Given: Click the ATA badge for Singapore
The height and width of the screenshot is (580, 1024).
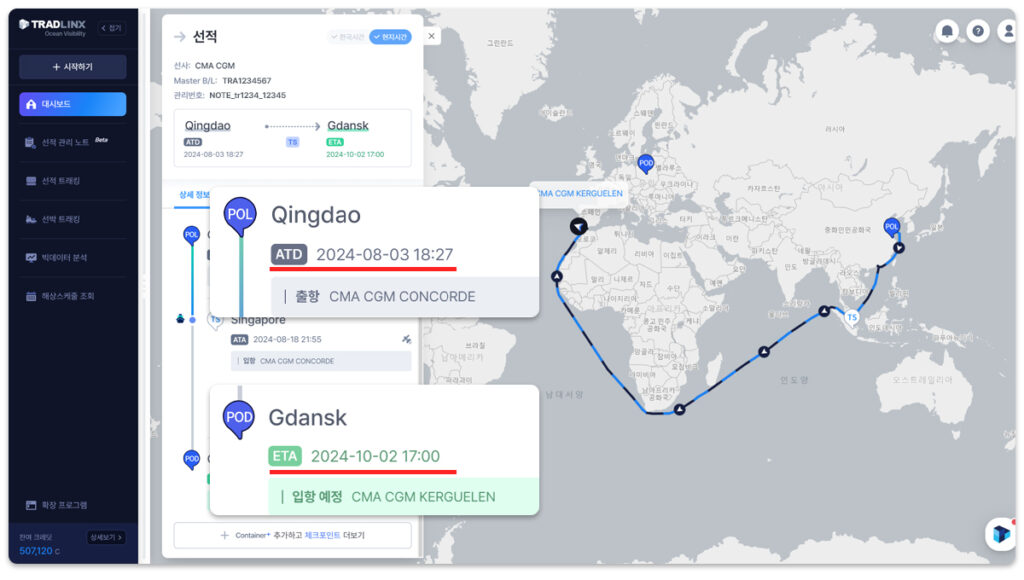Looking at the screenshot, I should tap(240, 340).
